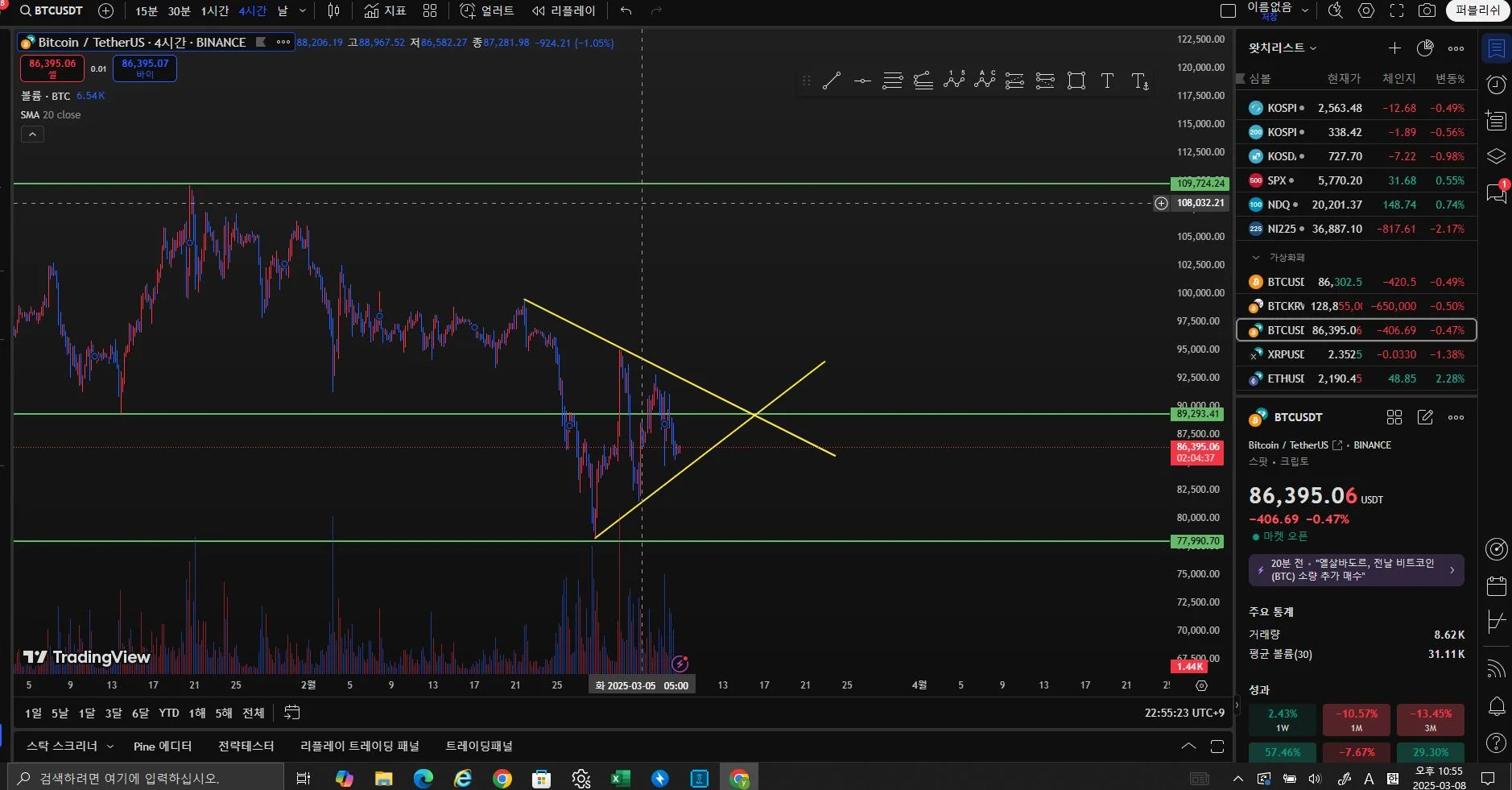The image size is (1512, 790).
Task: Start bar replay mode
Action: click(x=564, y=10)
